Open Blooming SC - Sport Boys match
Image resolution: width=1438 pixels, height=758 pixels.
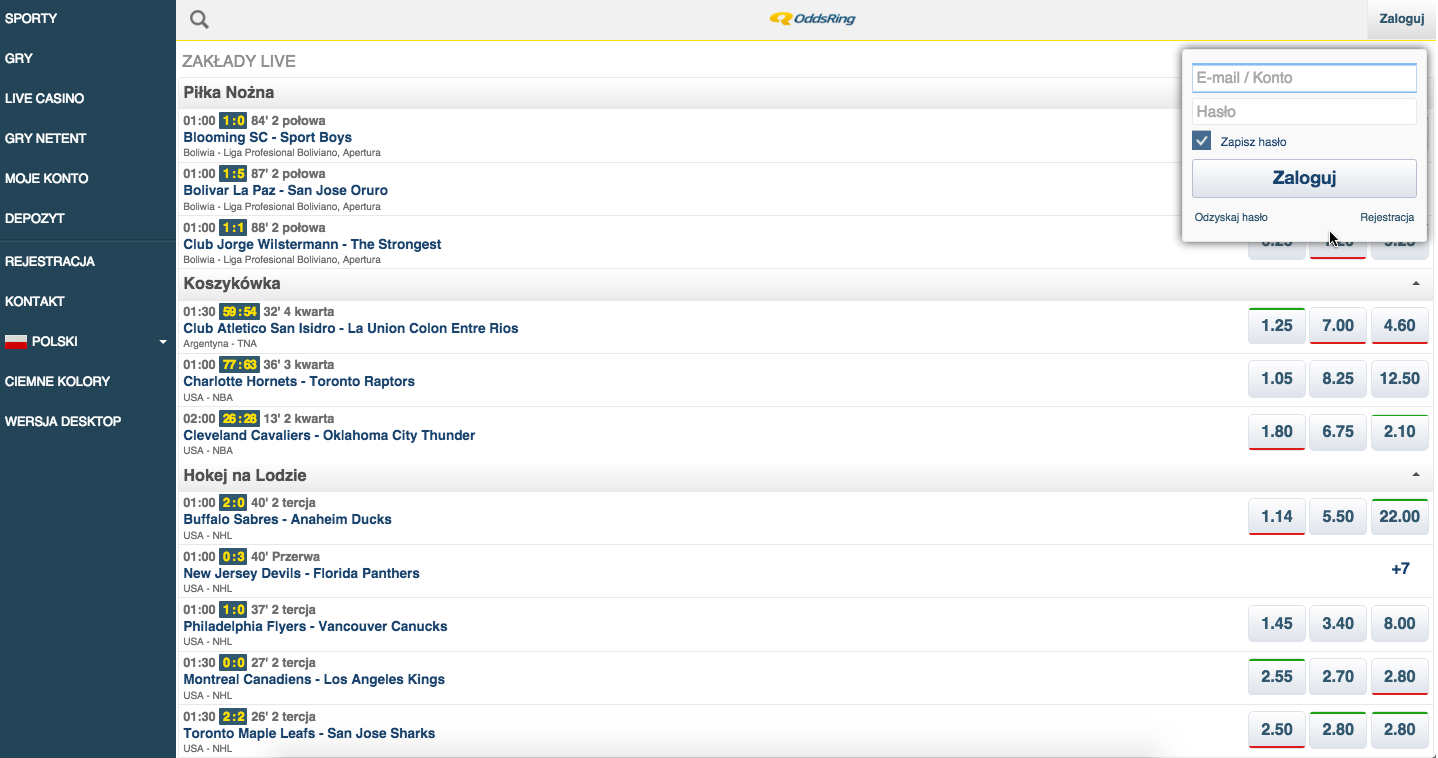[267, 137]
